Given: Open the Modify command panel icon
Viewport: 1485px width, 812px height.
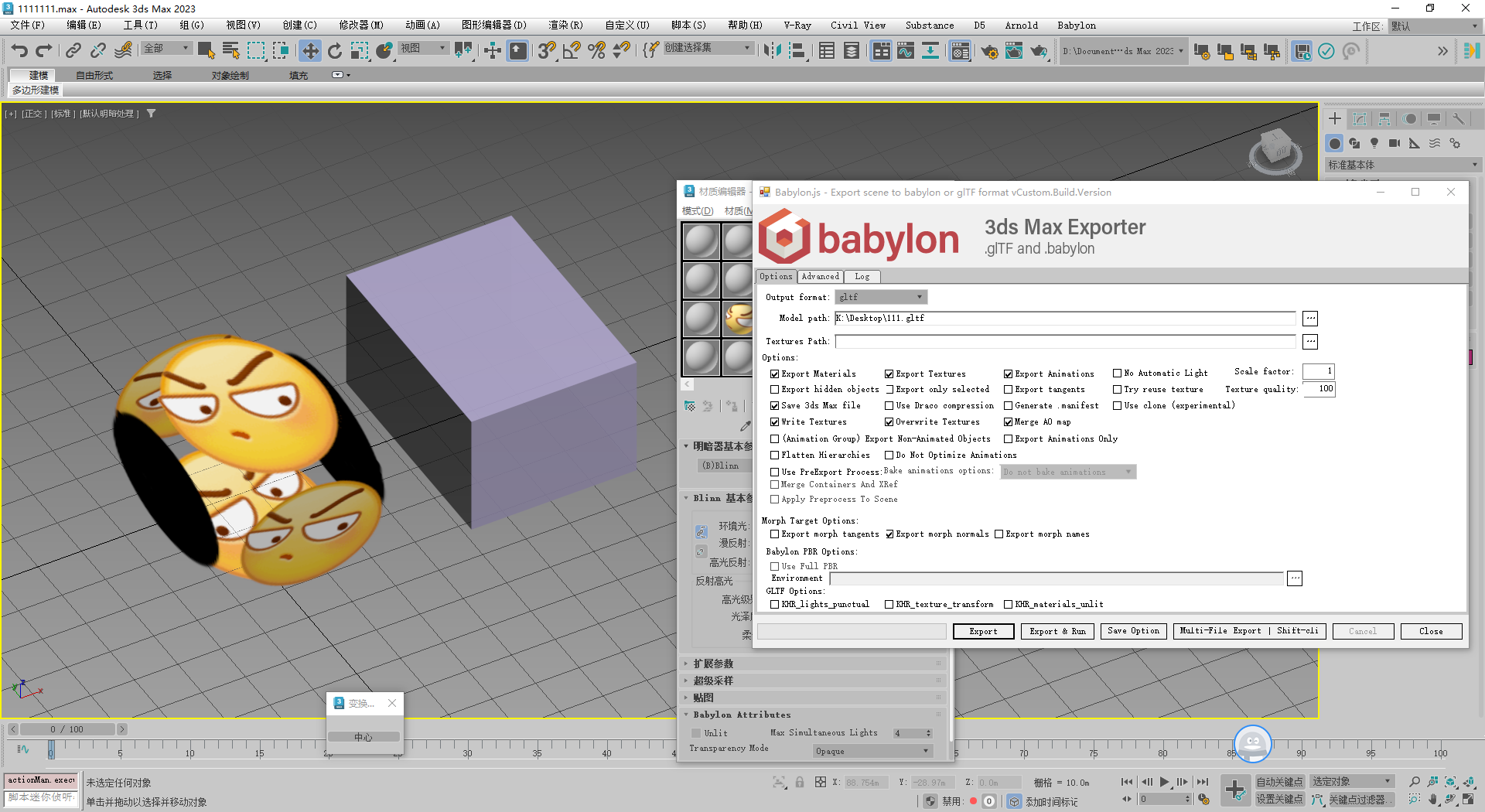Looking at the screenshot, I should 1360,118.
